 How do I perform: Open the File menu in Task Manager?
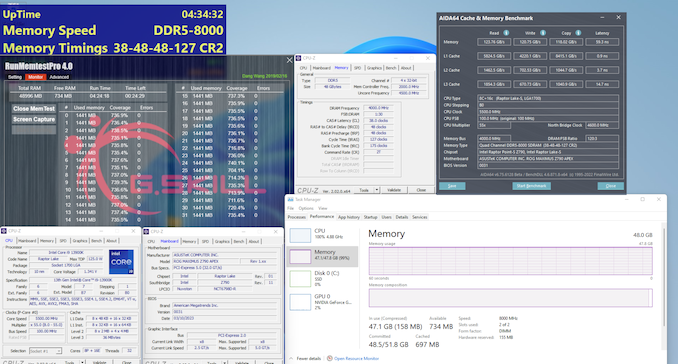pos(291,208)
